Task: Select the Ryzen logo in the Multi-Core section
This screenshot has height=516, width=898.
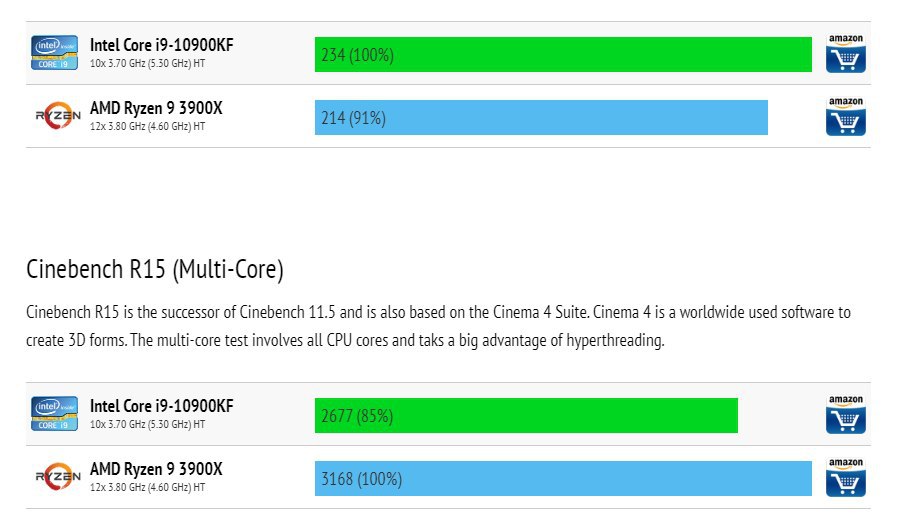Action: pyautogui.click(x=57, y=477)
